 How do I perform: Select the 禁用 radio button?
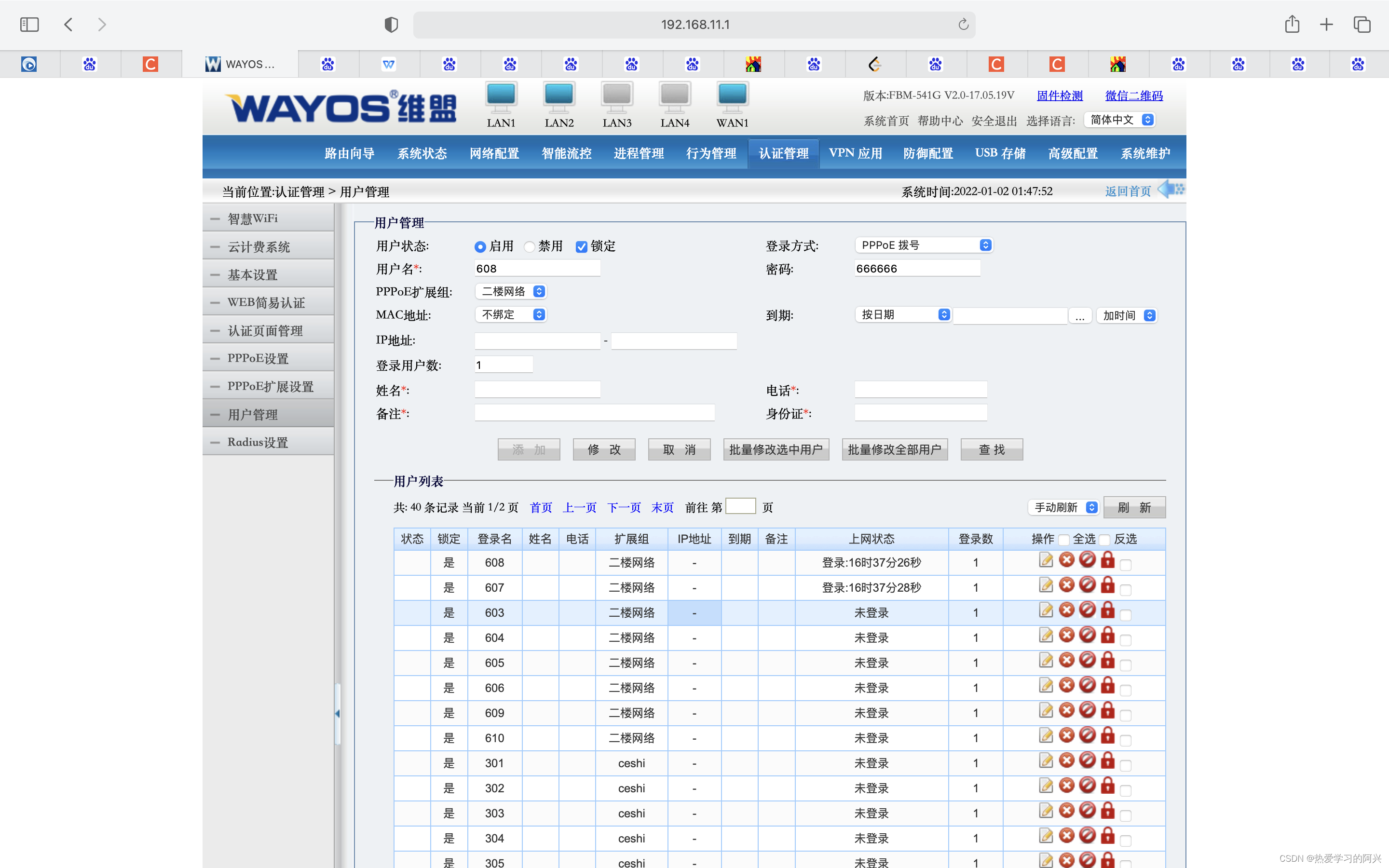(529, 247)
